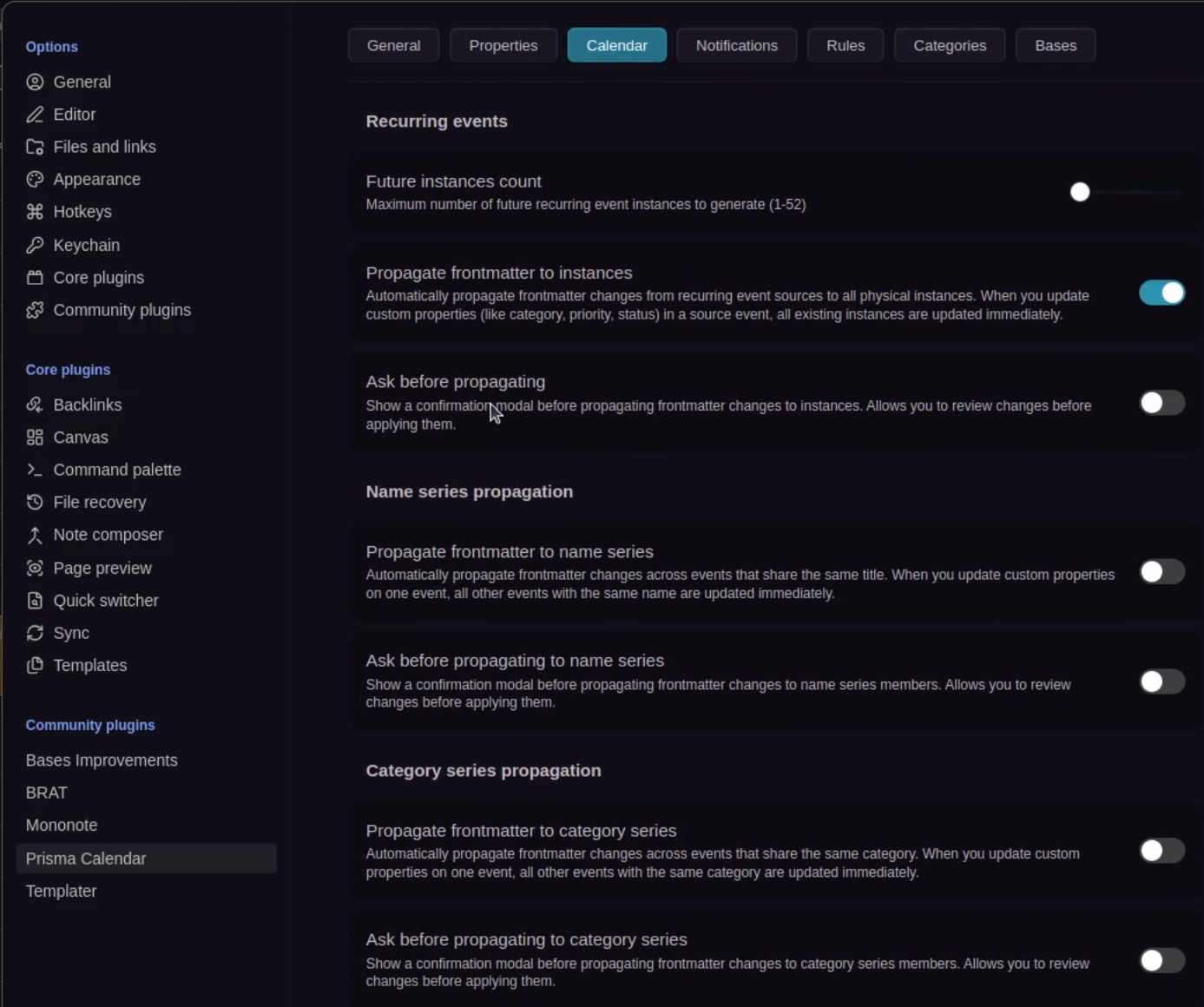This screenshot has height=1007, width=1204.
Task: Click the Canvas grid icon
Action: pyautogui.click(x=35, y=438)
